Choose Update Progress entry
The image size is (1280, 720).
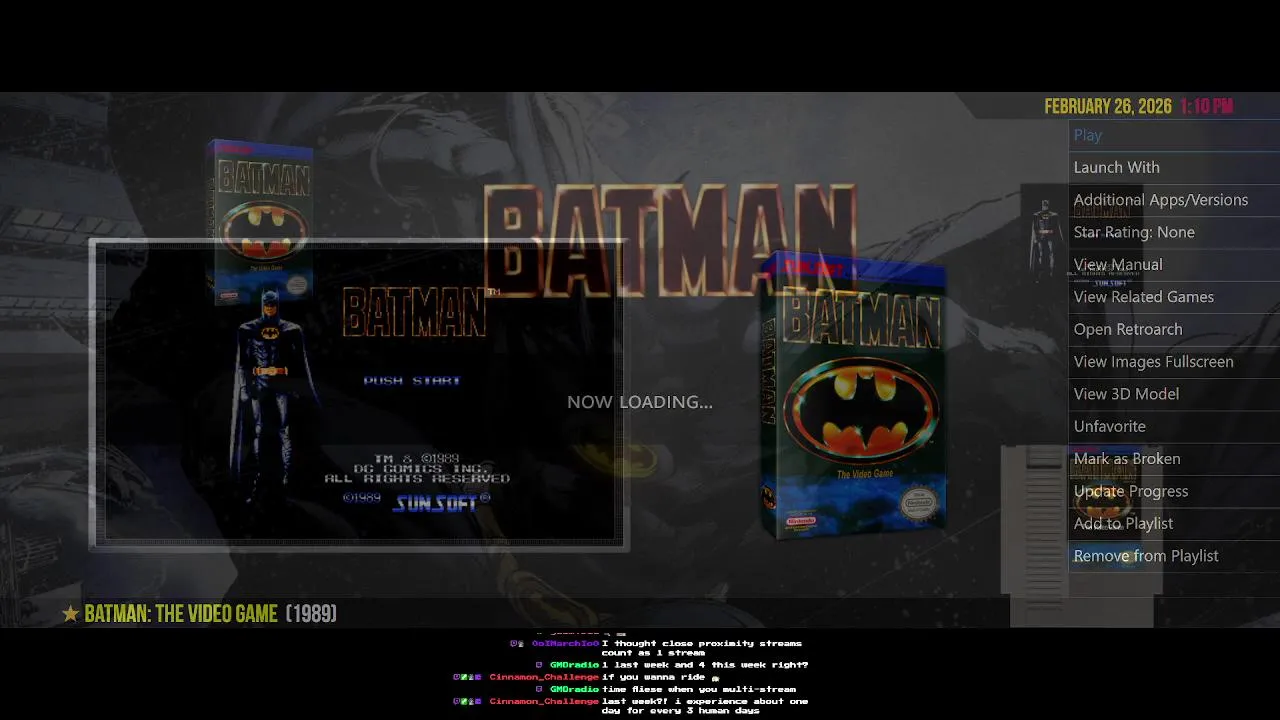[1174, 491]
